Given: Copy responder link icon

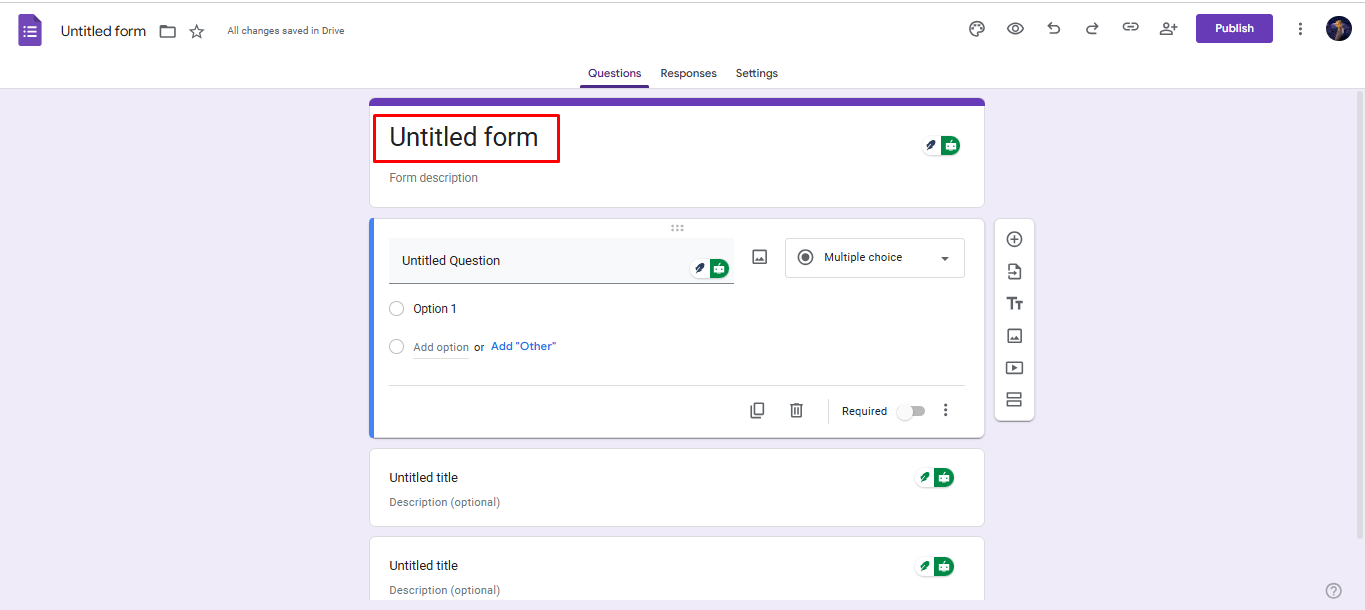Looking at the screenshot, I should [x=1130, y=28].
